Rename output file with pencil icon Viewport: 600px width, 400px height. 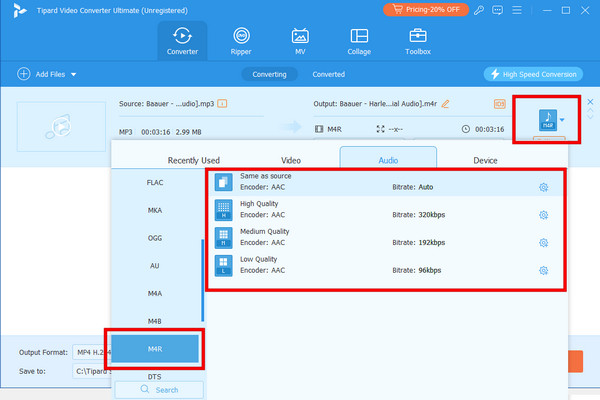pos(445,104)
